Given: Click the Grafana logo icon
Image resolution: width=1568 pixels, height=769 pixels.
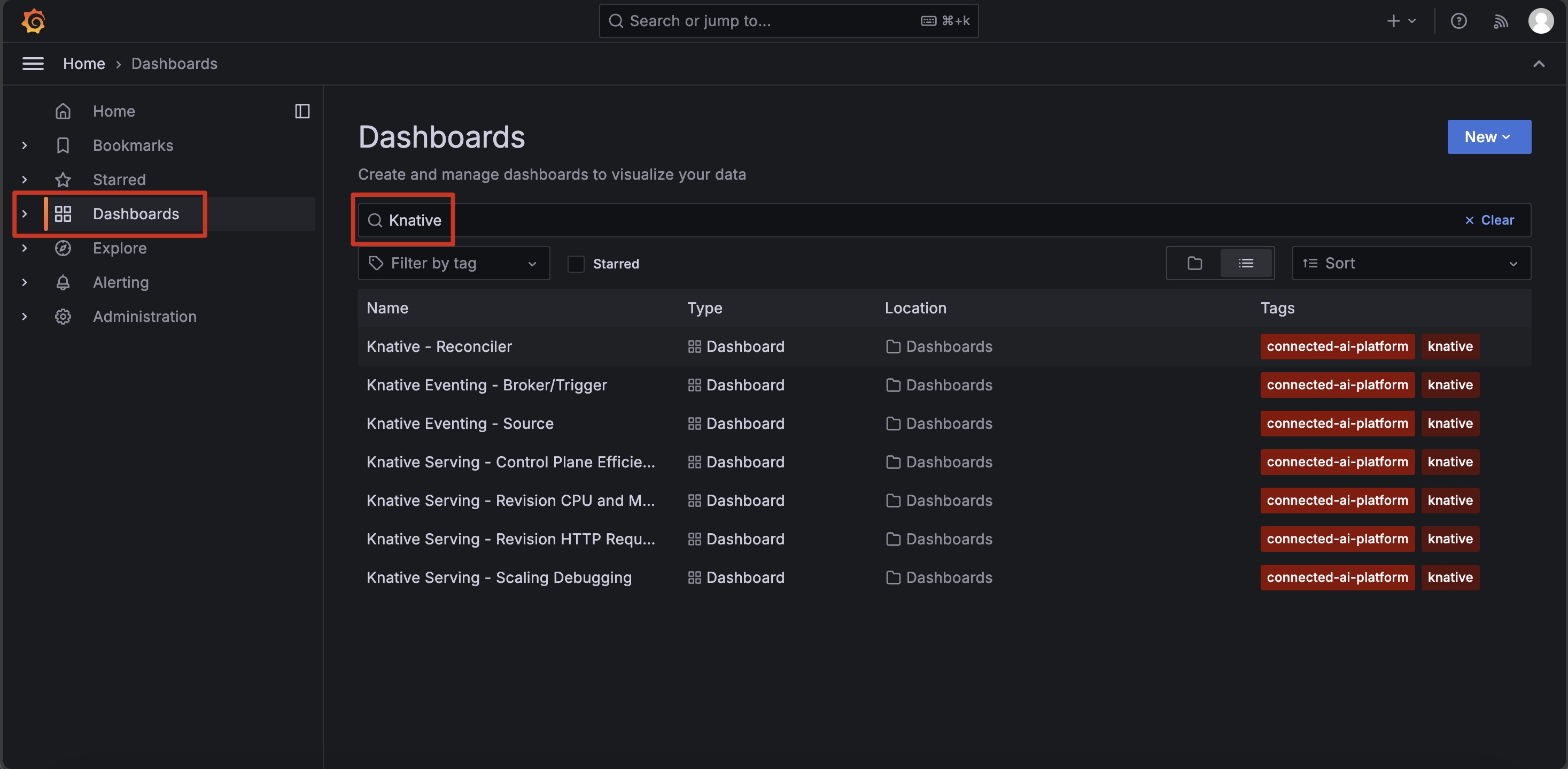Looking at the screenshot, I should [x=33, y=21].
